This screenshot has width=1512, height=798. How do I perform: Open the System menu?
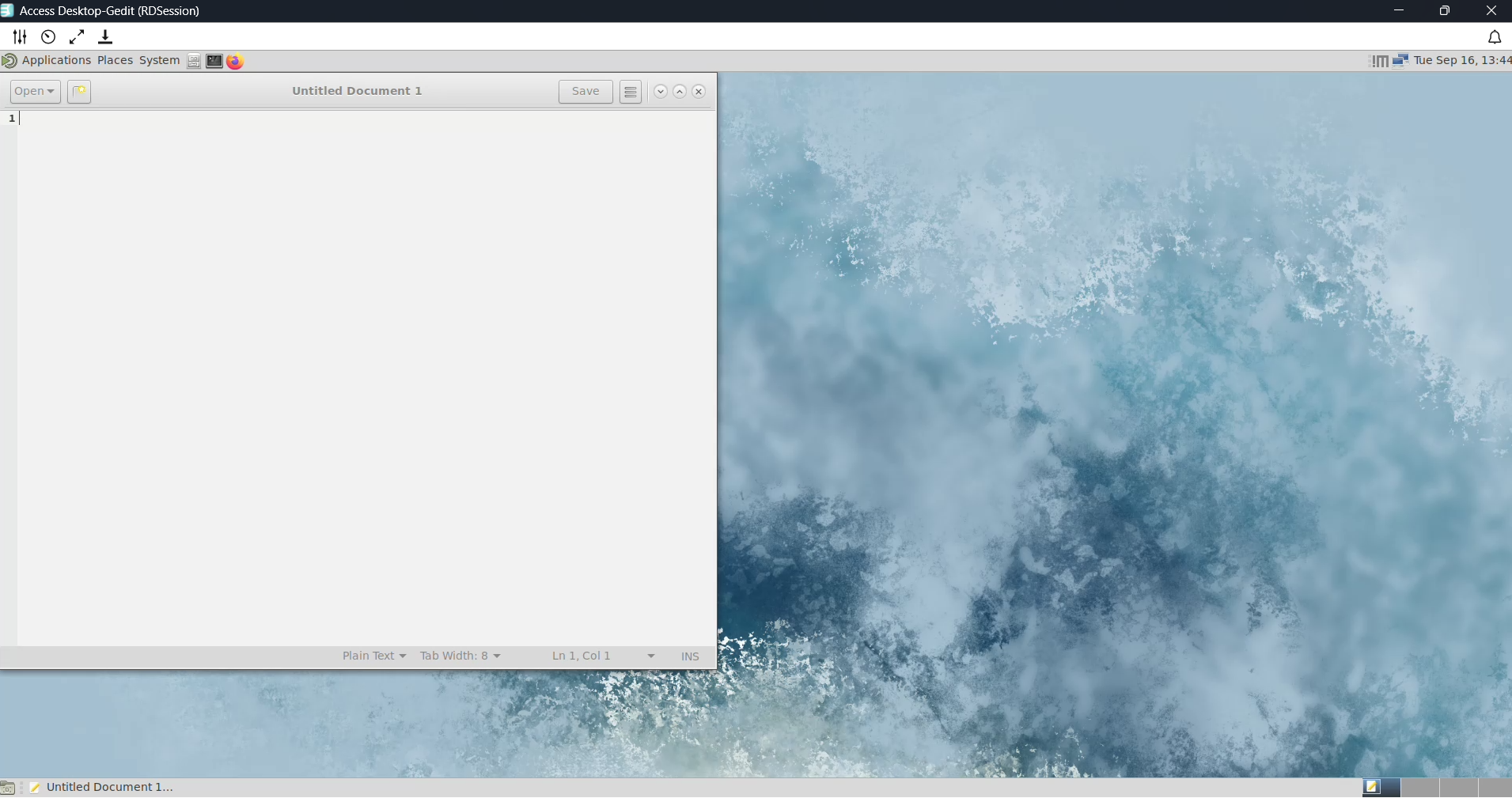click(x=159, y=61)
